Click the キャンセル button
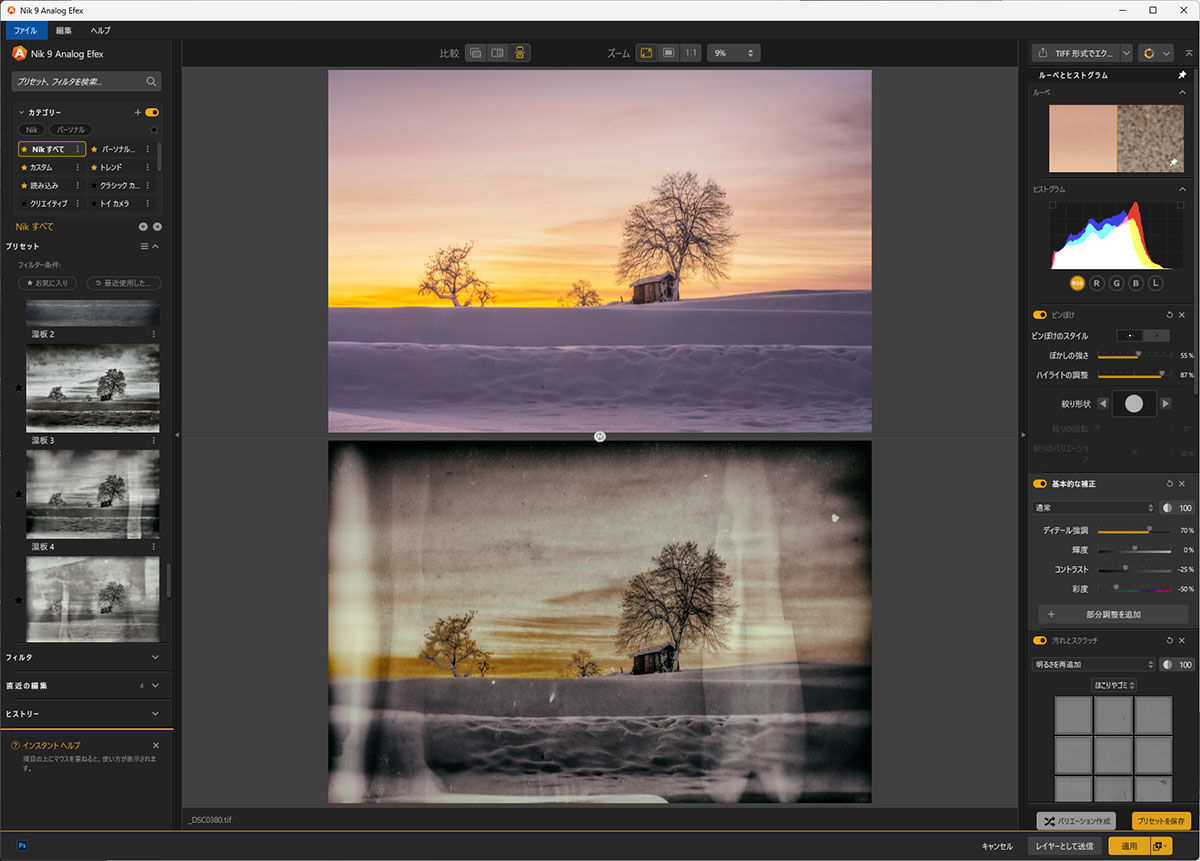Viewport: 1200px width, 861px height. click(997, 846)
